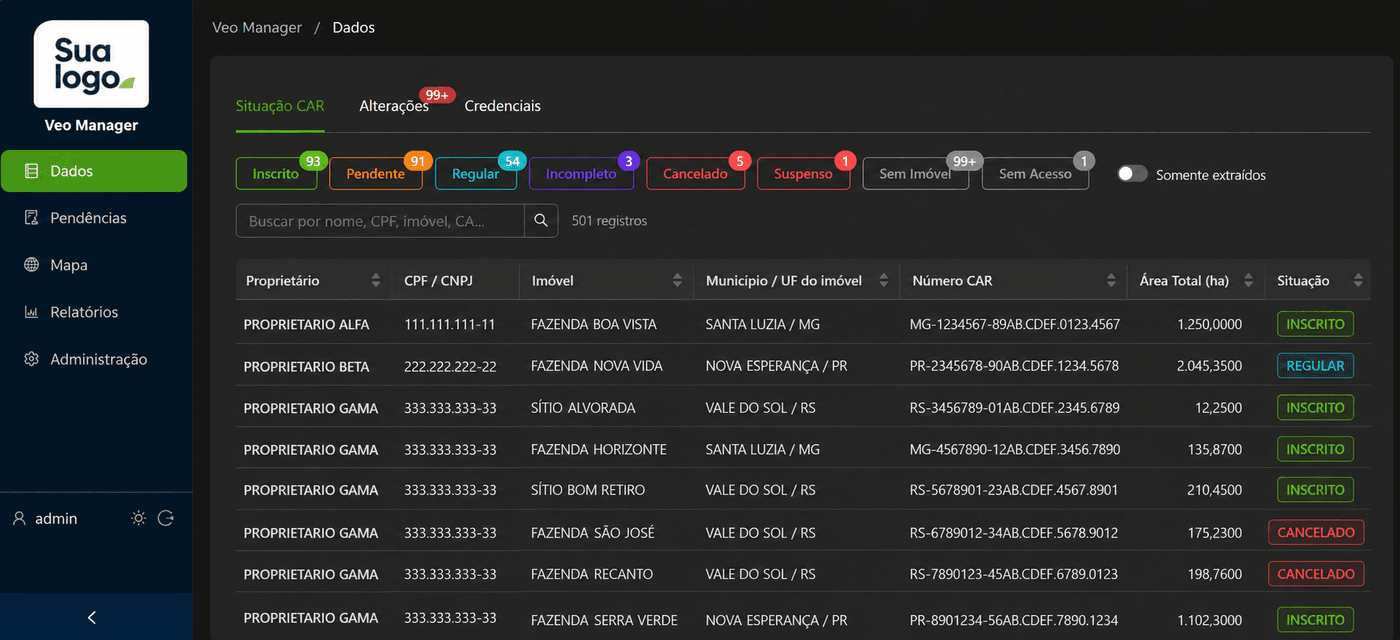1400x640 pixels.
Task: Click the Pendências document icon
Action: [31, 218]
